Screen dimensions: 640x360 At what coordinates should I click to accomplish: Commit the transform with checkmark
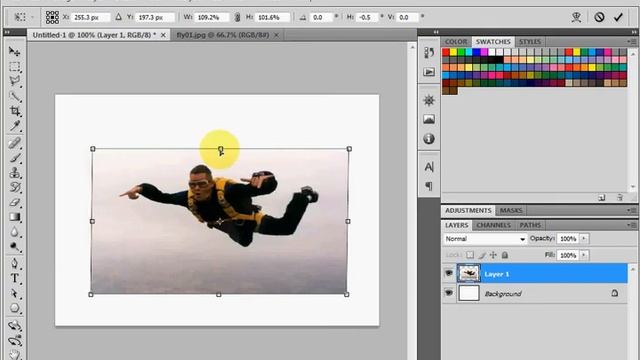pyautogui.click(x=618, y=17)
